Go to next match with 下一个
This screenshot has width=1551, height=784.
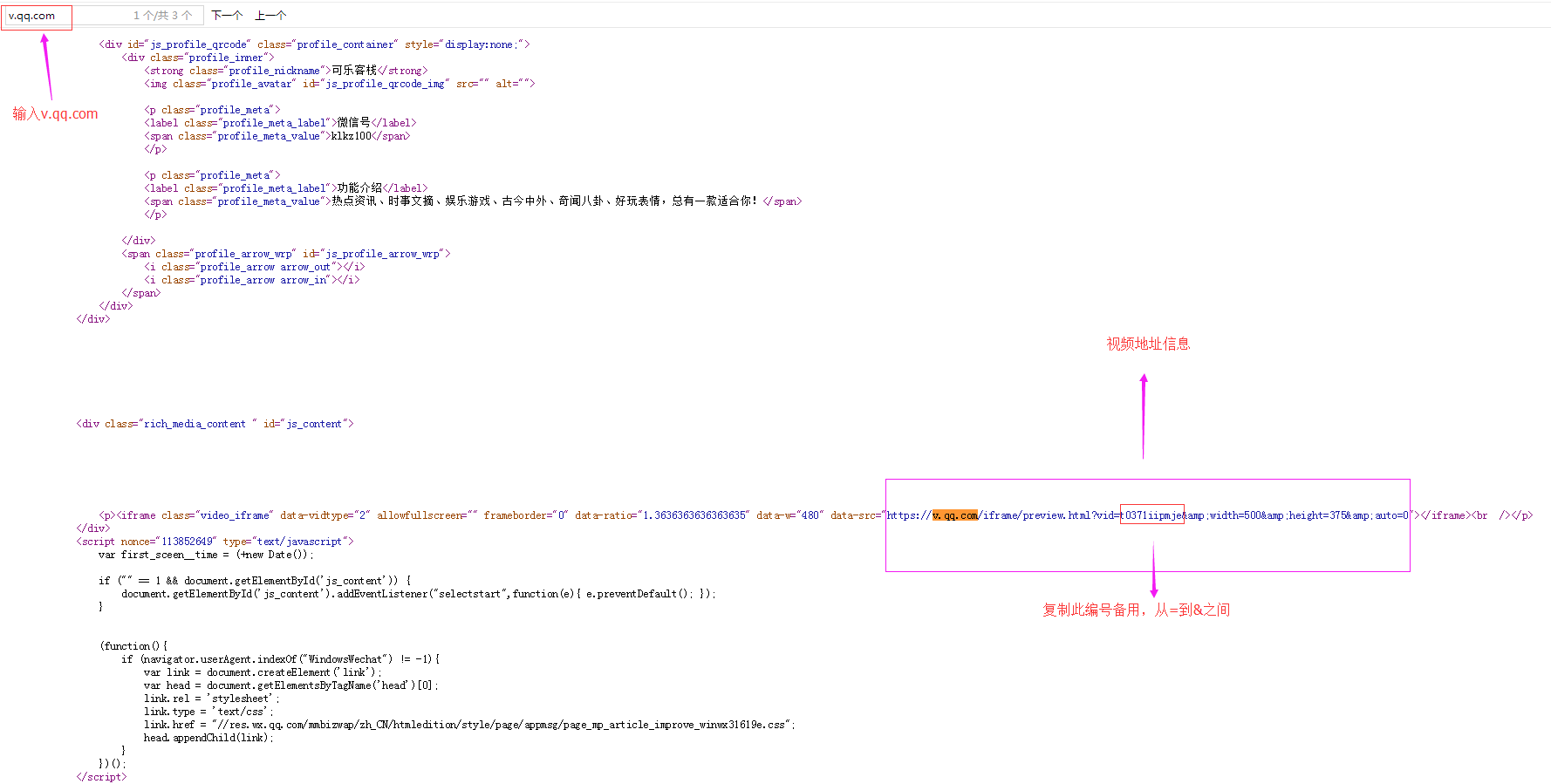click(227, 16)
